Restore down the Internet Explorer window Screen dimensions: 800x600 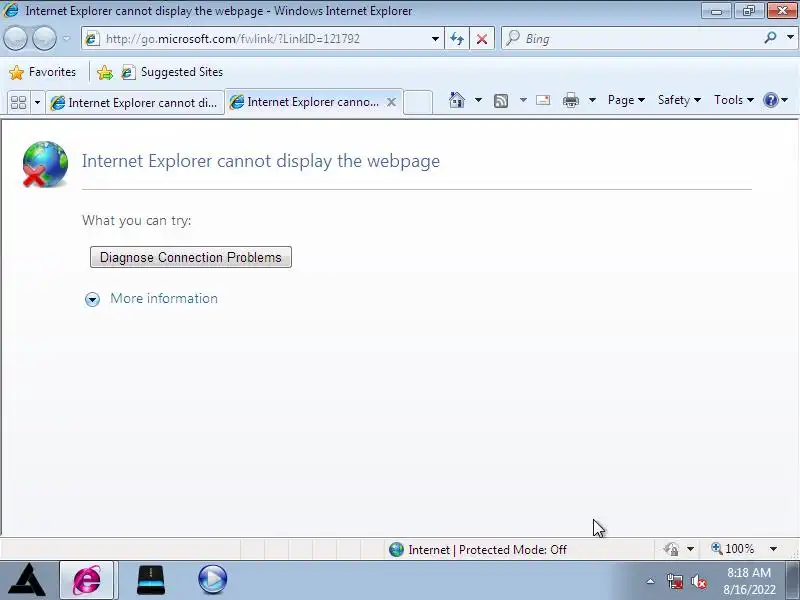(748, 10)
